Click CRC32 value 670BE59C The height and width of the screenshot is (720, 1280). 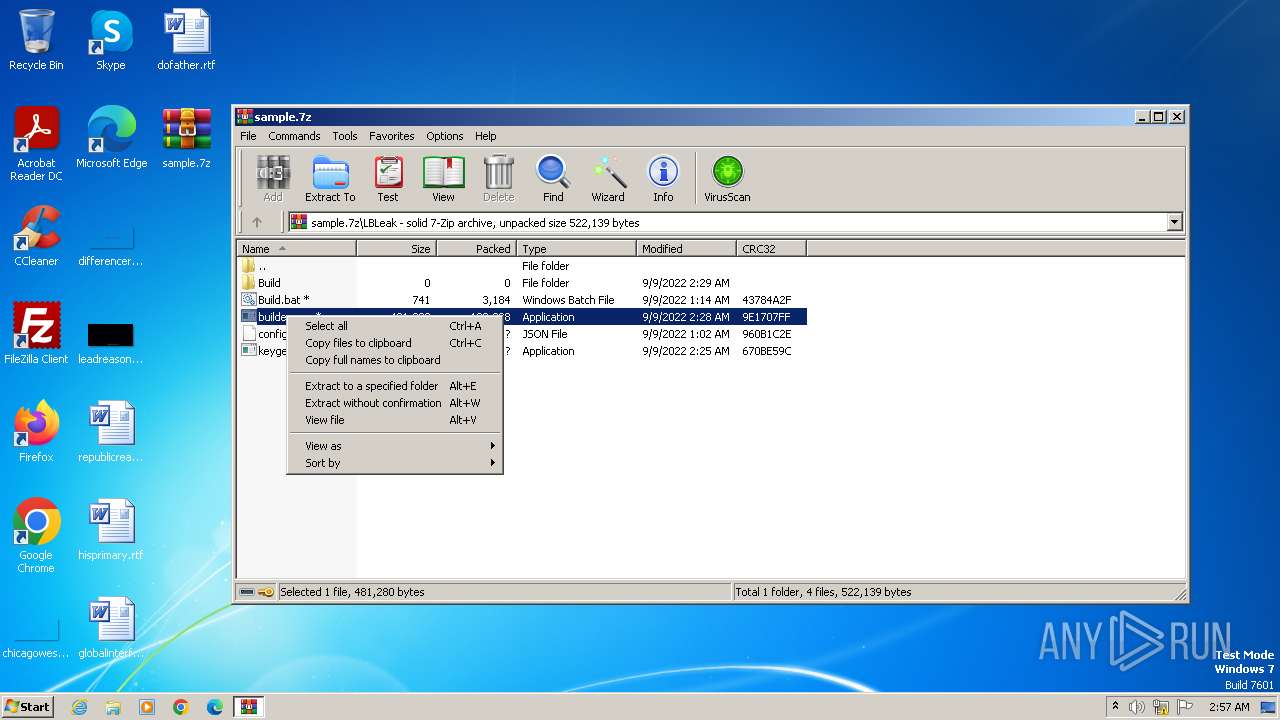[767, 351]
